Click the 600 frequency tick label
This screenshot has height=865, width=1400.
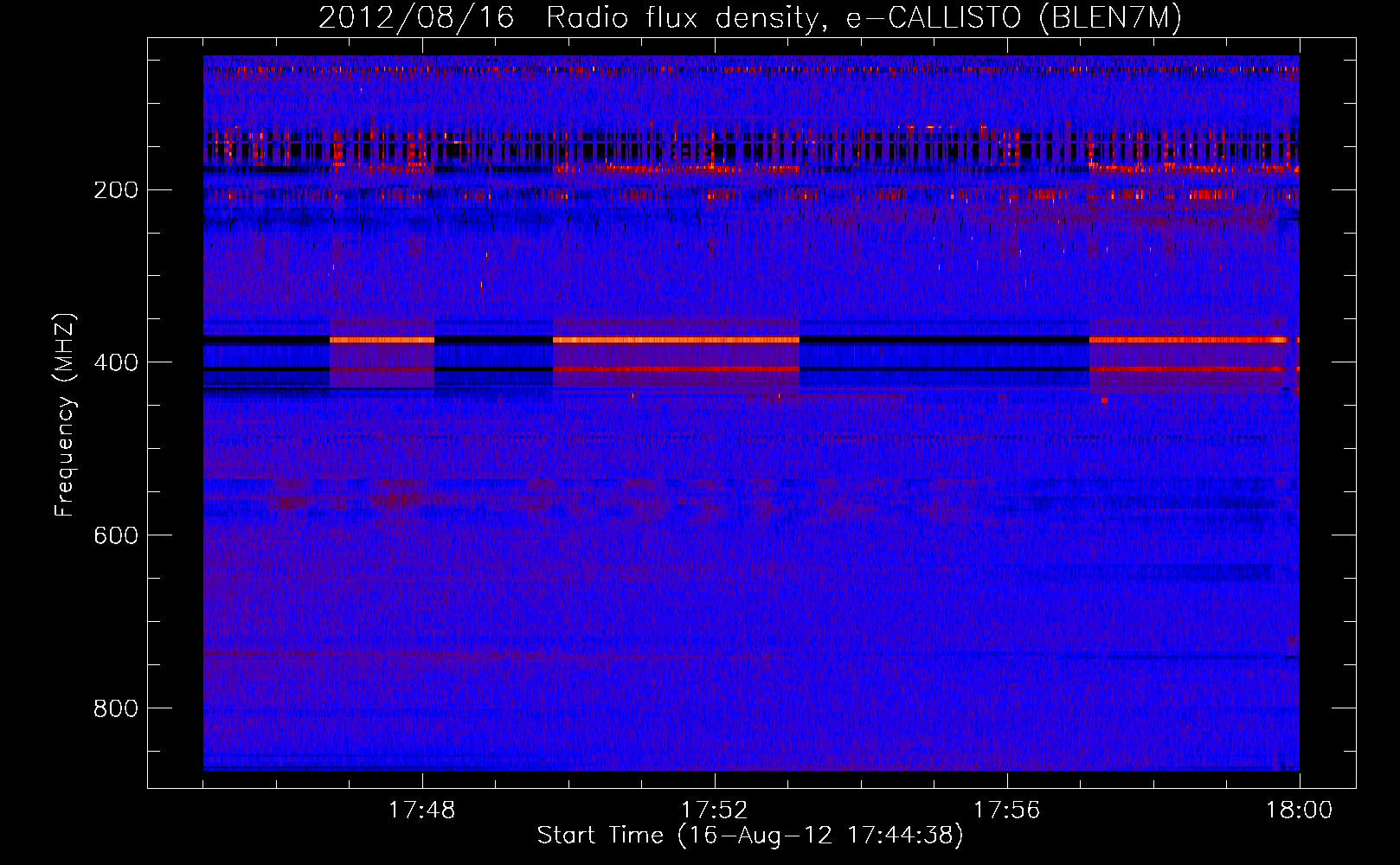[116, 536]
